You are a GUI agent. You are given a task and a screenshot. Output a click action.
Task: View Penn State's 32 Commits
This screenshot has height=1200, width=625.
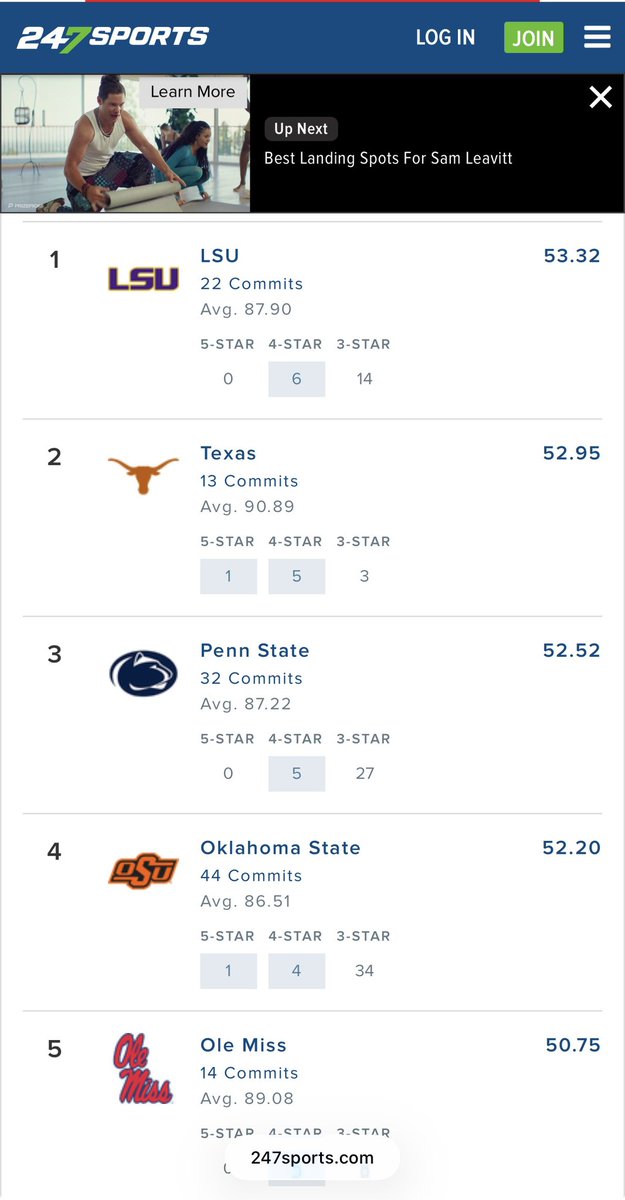pyautogui.click(x=251, y=678)
